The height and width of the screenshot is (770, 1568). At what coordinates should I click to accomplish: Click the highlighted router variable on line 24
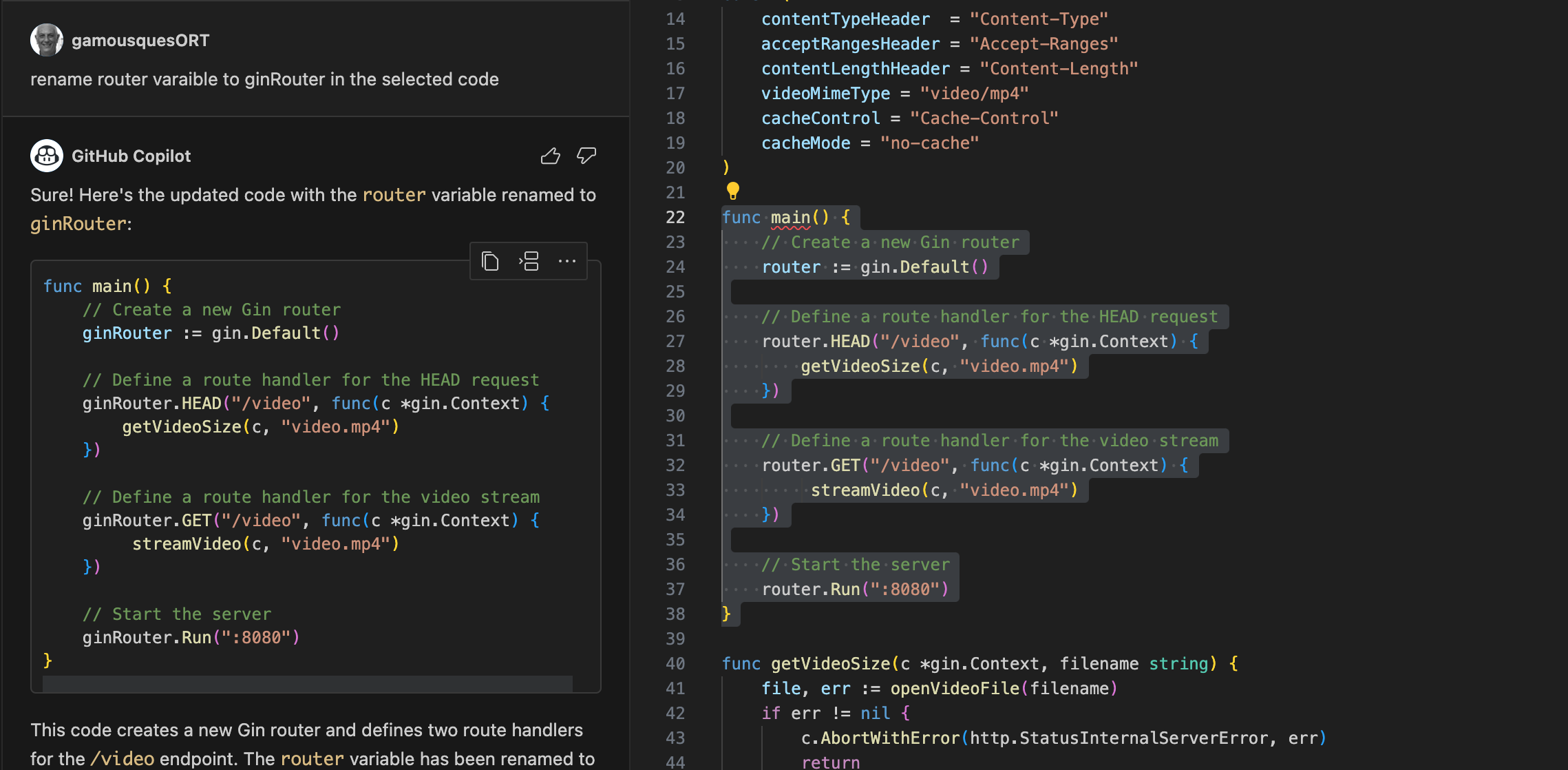[791, 267]
